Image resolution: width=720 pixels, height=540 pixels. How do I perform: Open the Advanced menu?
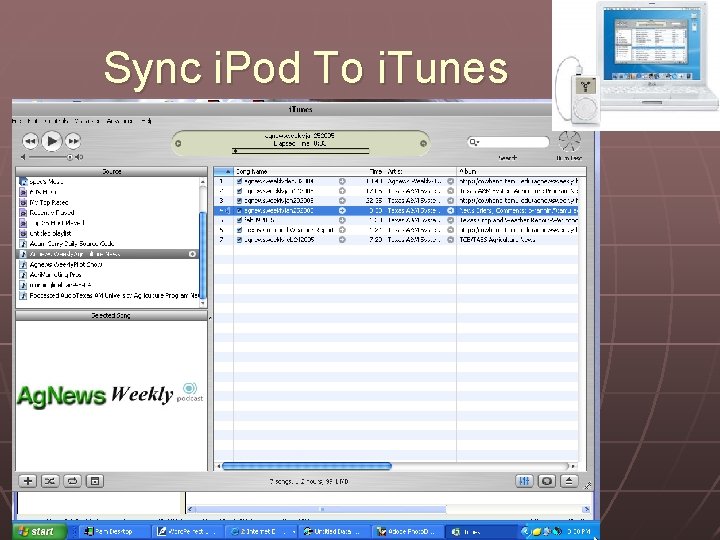(x=120, y=121)
